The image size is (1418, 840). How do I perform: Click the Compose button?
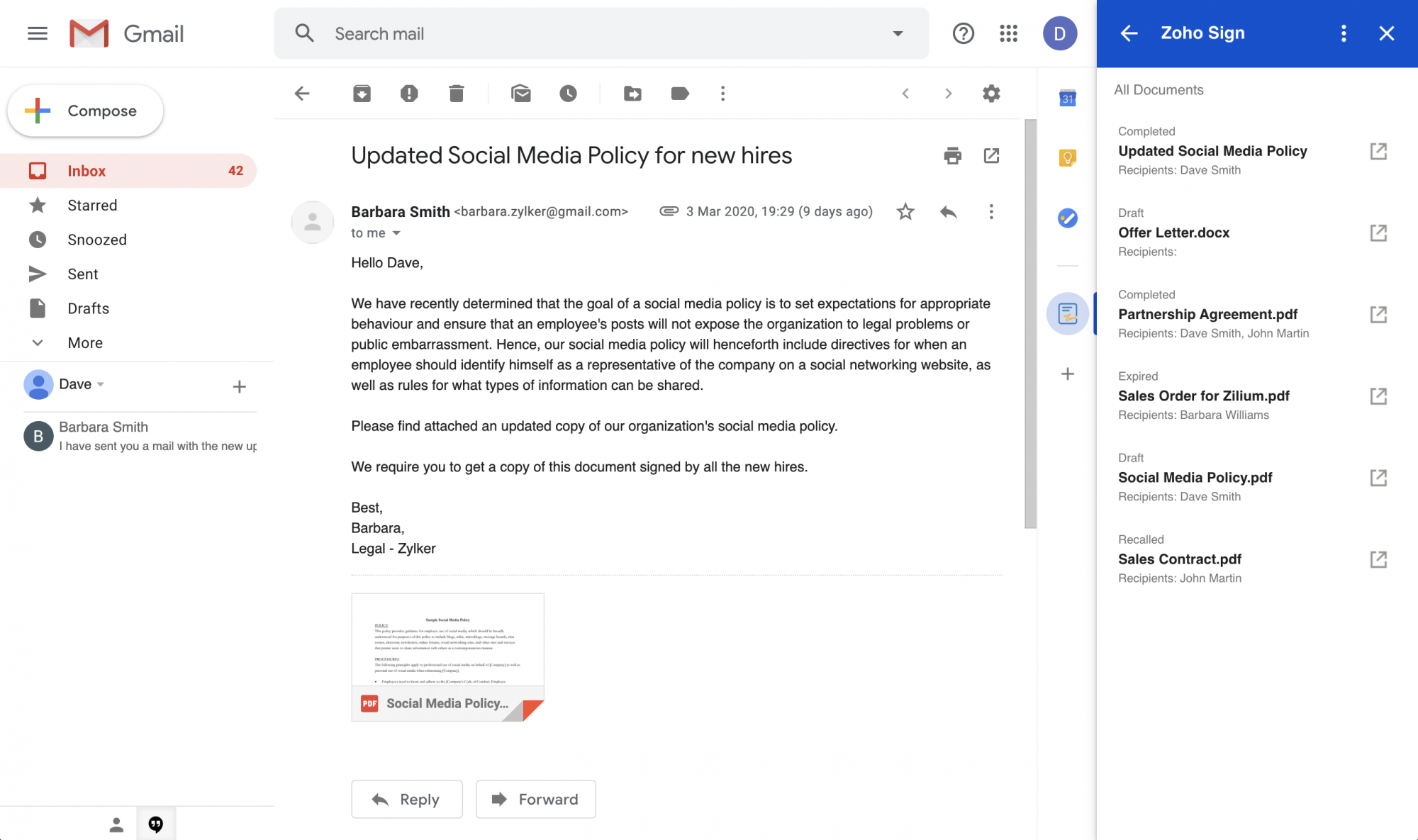pos(85,111)
